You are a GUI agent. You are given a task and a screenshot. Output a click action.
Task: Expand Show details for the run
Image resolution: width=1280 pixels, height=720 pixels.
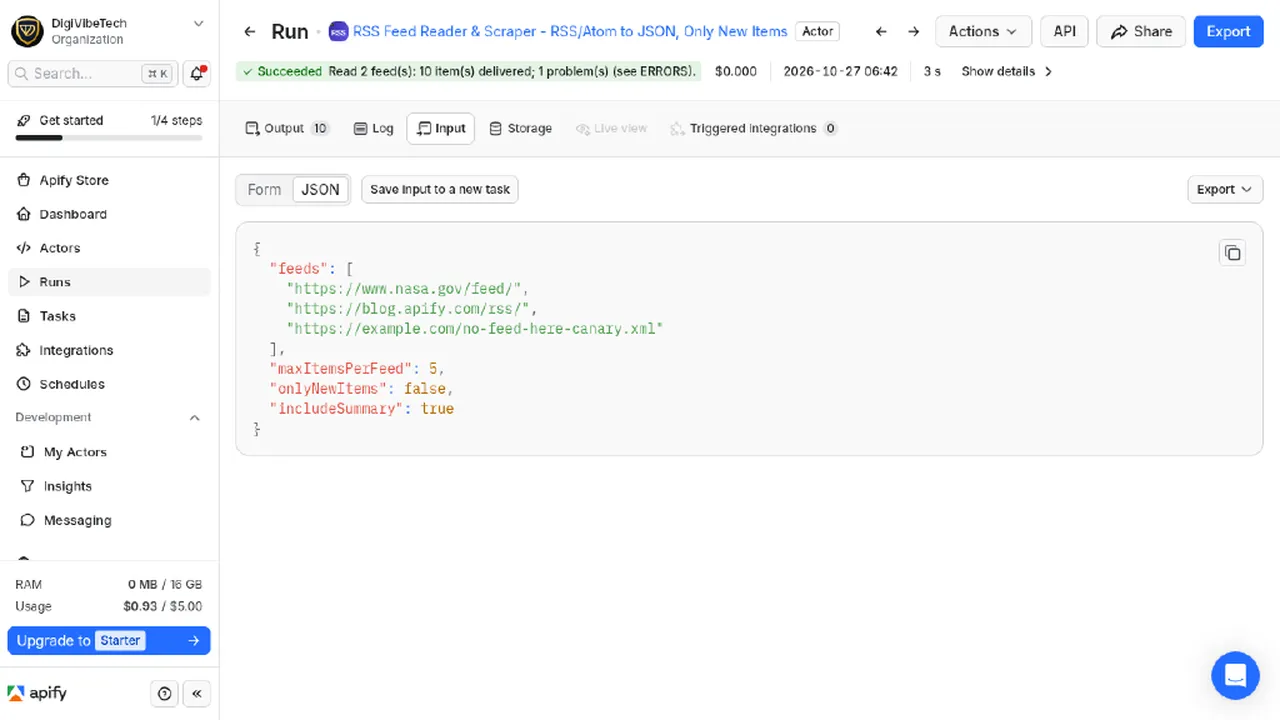(1006, 71)
